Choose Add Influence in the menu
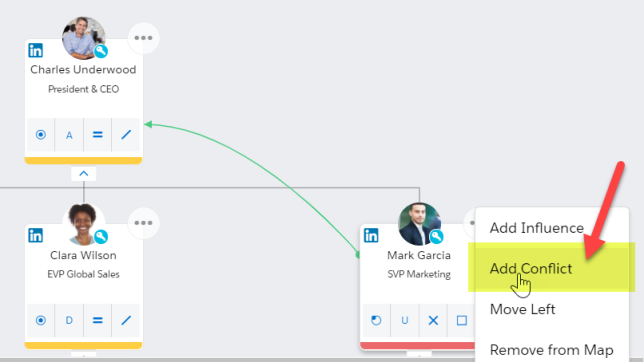 click(x=536, y=228)
